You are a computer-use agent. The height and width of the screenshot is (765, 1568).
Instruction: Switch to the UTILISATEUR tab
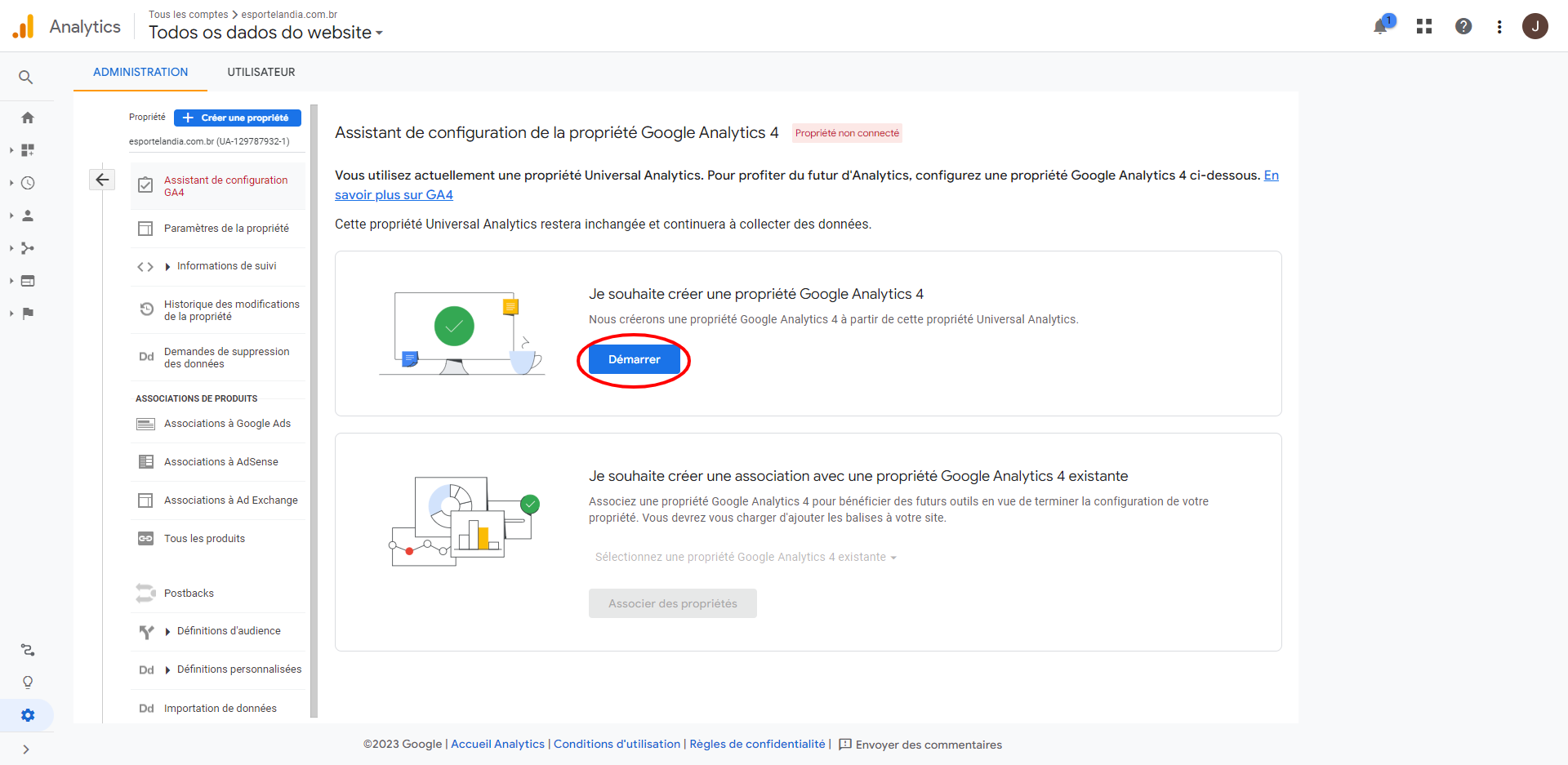pyautogui.click(x=261, y=72)
